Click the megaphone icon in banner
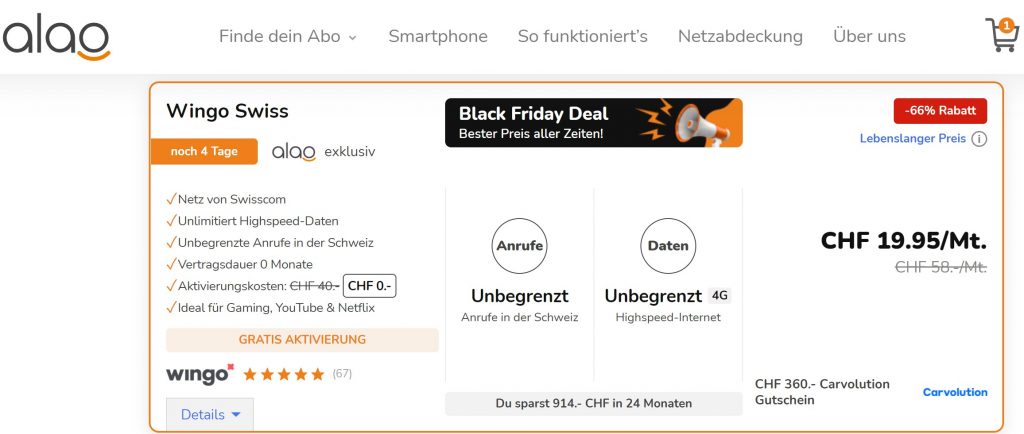The height and width of the screenshot is (434, 1024). click(x=700, y=122)
